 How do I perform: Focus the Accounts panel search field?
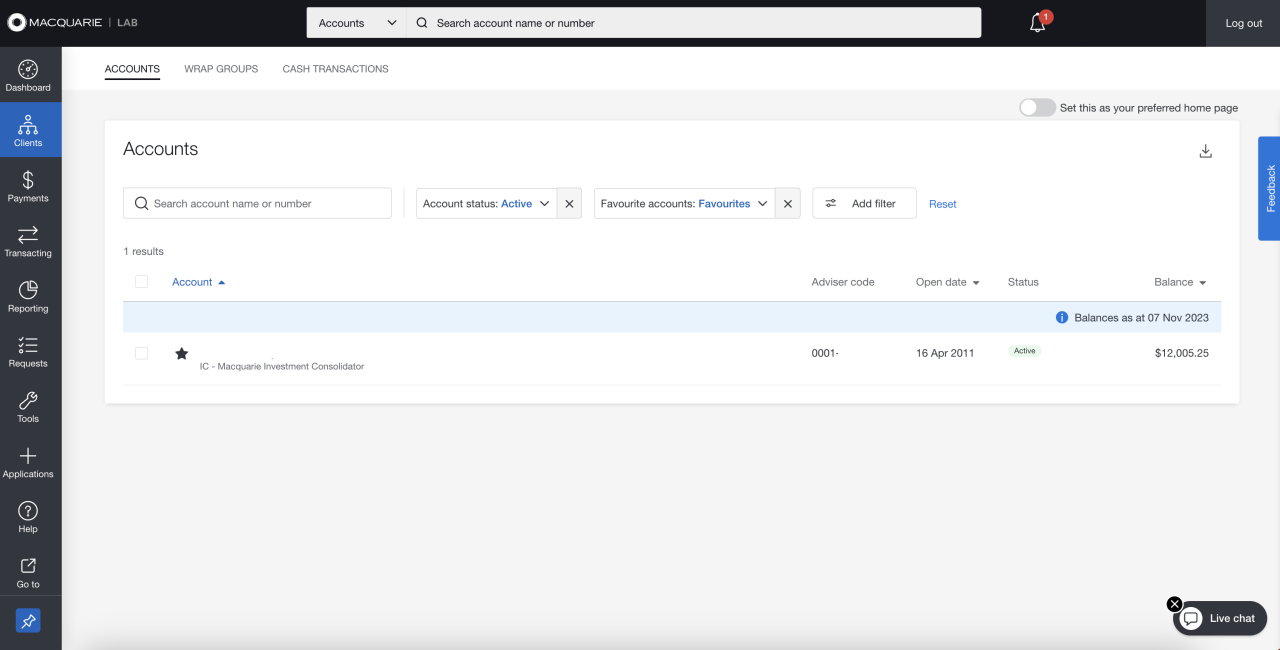[x=257, y=203]
